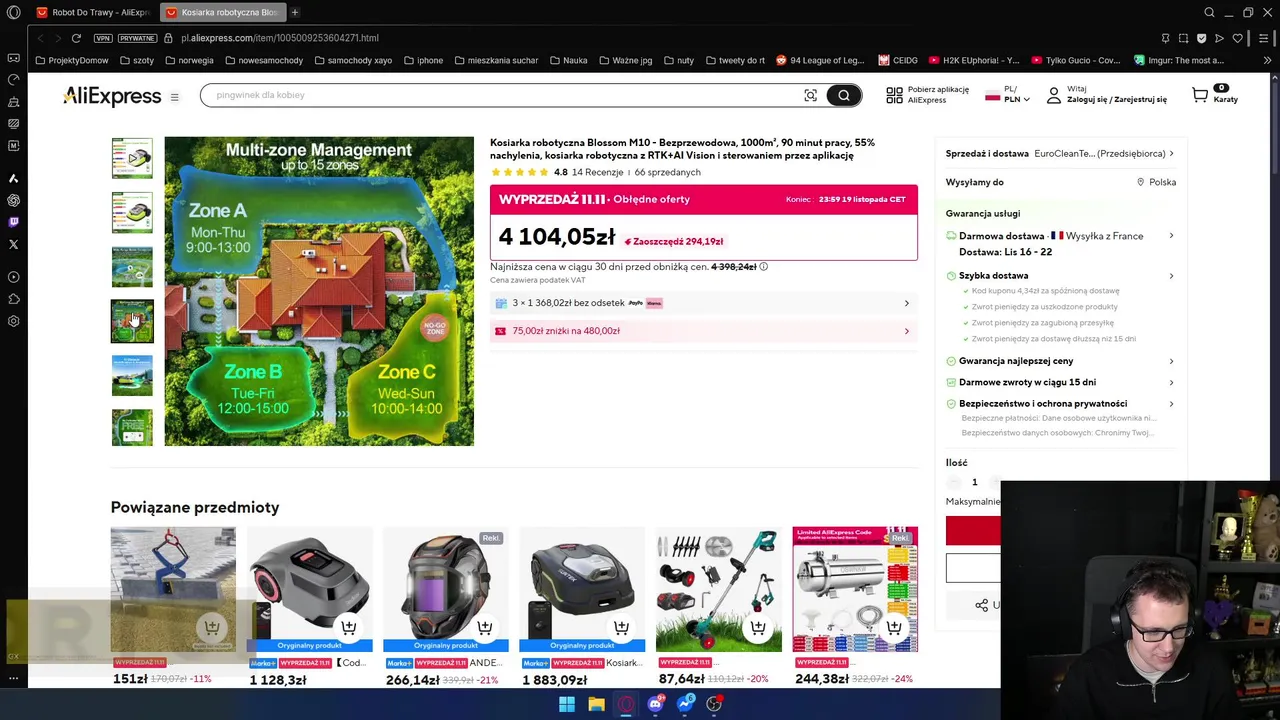The width and height of the screenshot is (1280, 720).
Task: Click the heart bookmark icon
Action: [1237, 38]
